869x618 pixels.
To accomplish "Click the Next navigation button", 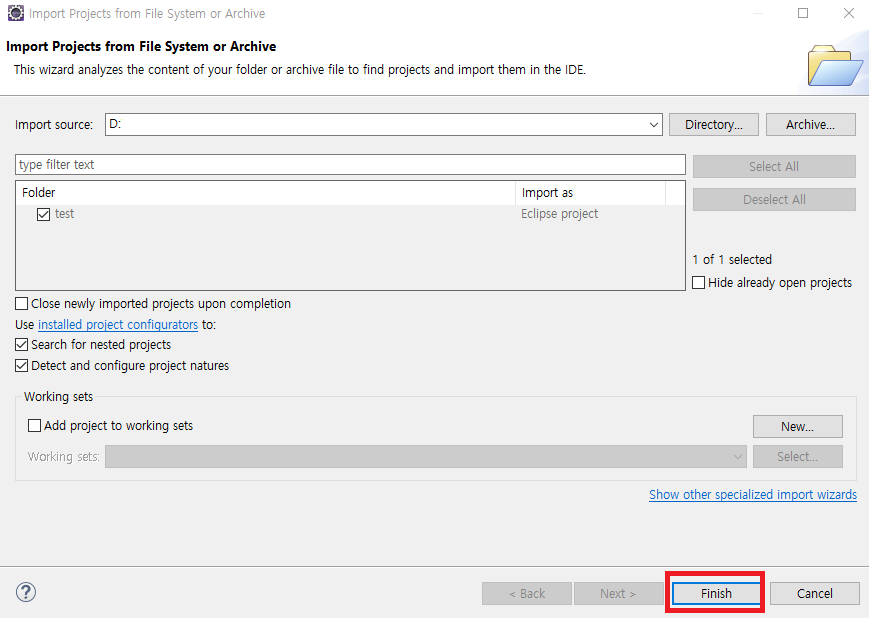I will click(618, 594).
